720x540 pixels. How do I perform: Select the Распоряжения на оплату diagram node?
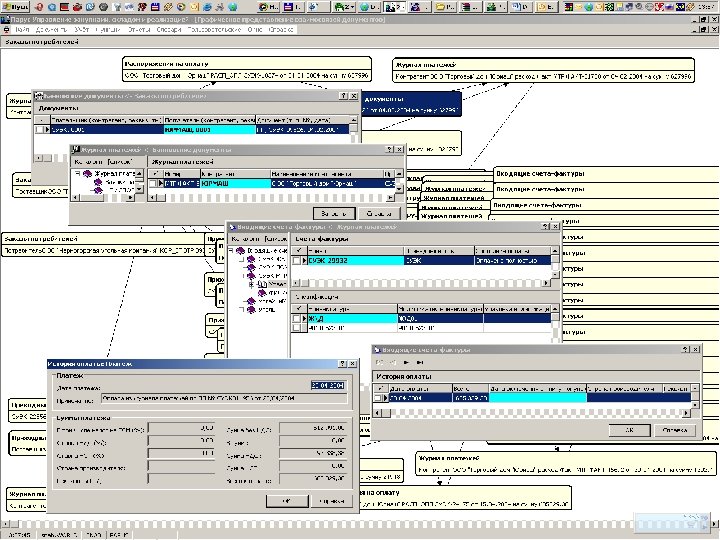point(247,69)
